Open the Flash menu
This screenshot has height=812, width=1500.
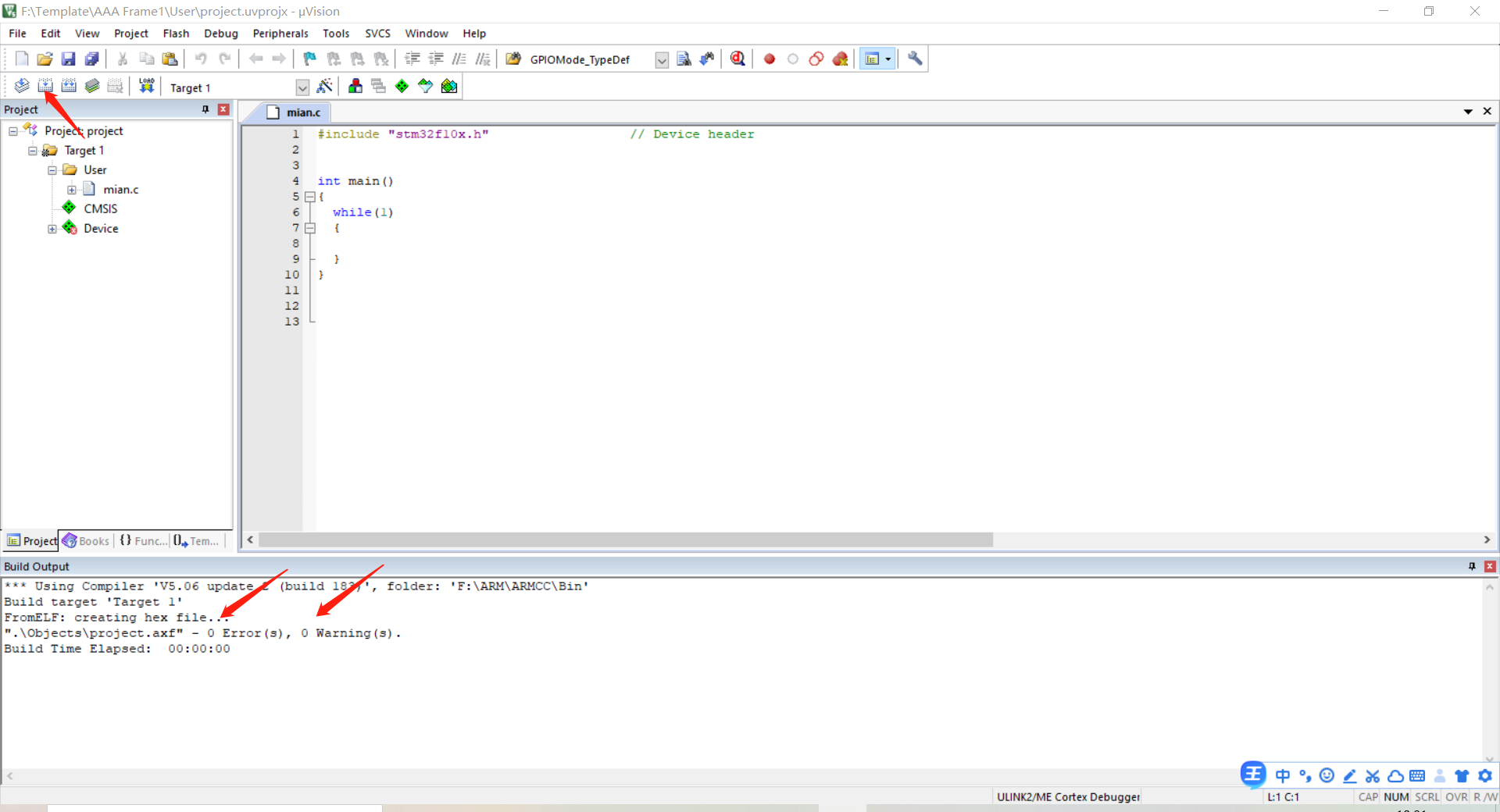176,34
